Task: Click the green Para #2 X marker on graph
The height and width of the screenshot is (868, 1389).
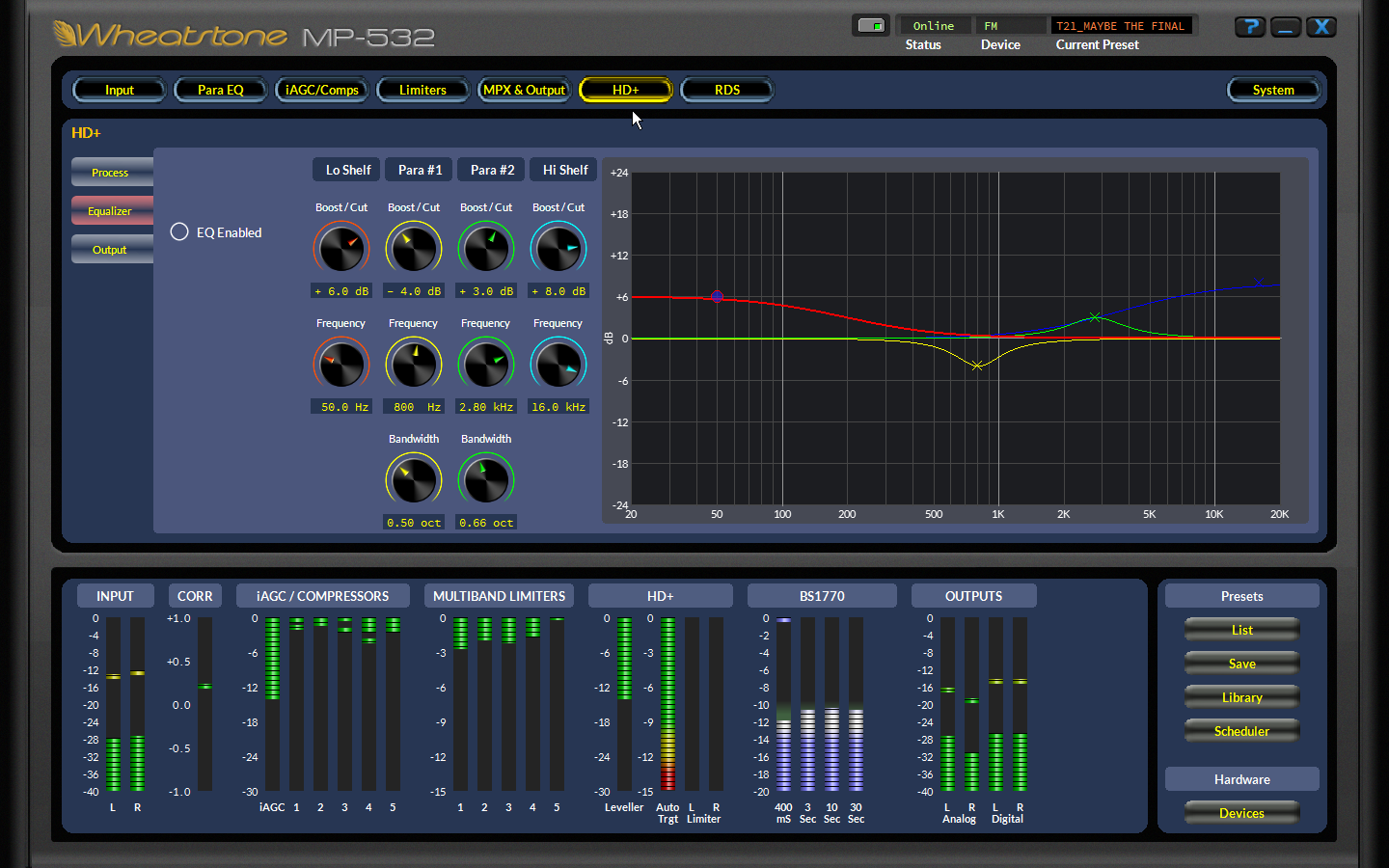Action: click(x=1095, y=316)
